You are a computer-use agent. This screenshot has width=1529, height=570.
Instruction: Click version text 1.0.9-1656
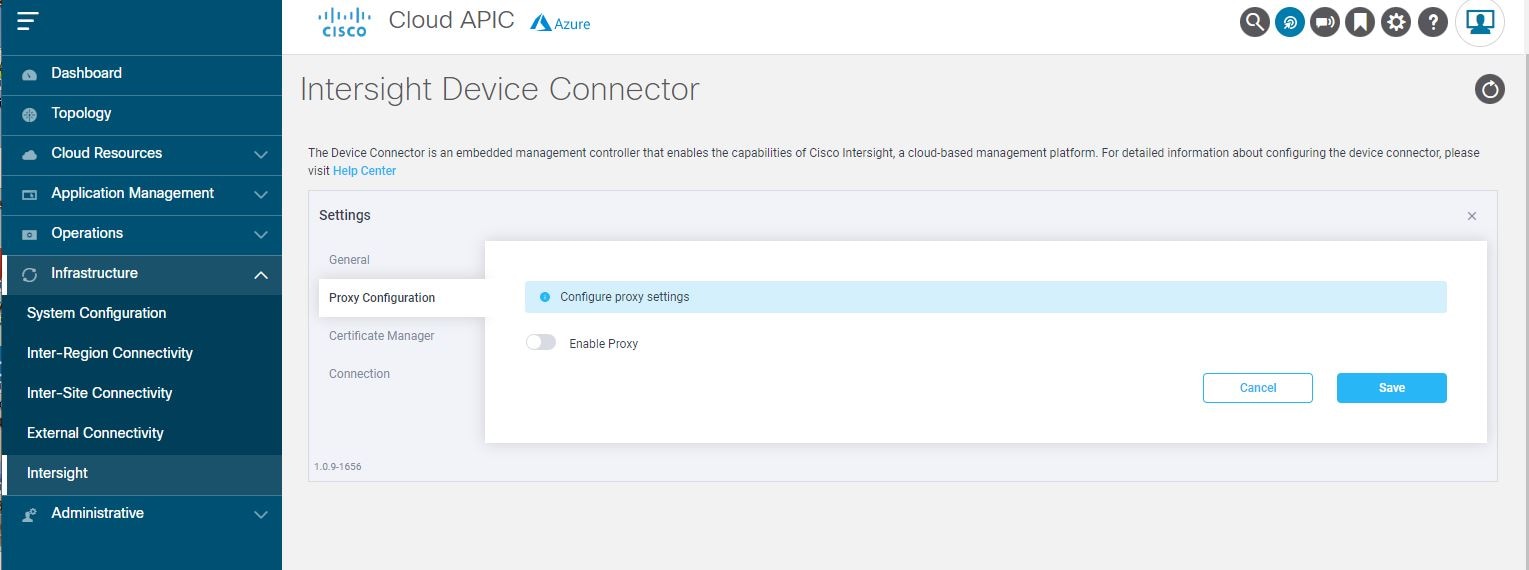tap(337, 467)
